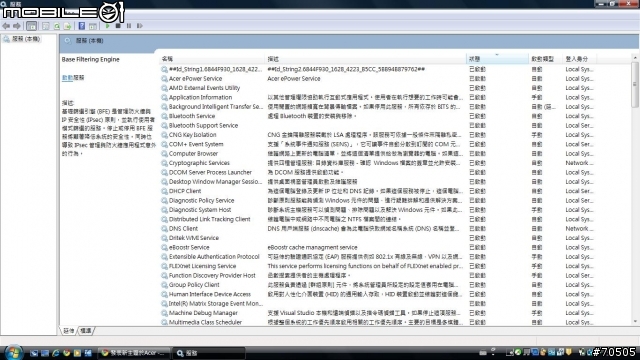
Task: Select the Machine Debug Manager service
Action: pos(378,313)
